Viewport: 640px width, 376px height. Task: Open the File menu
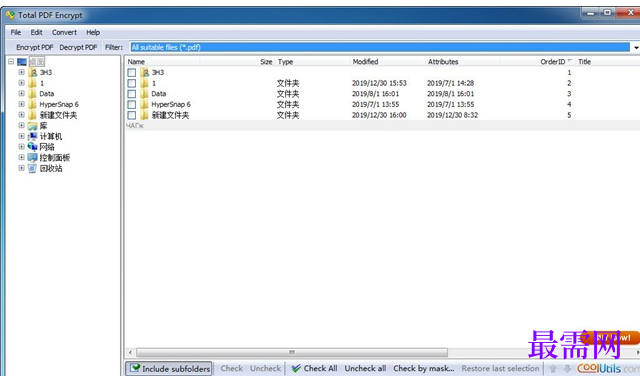click(16, 32)
